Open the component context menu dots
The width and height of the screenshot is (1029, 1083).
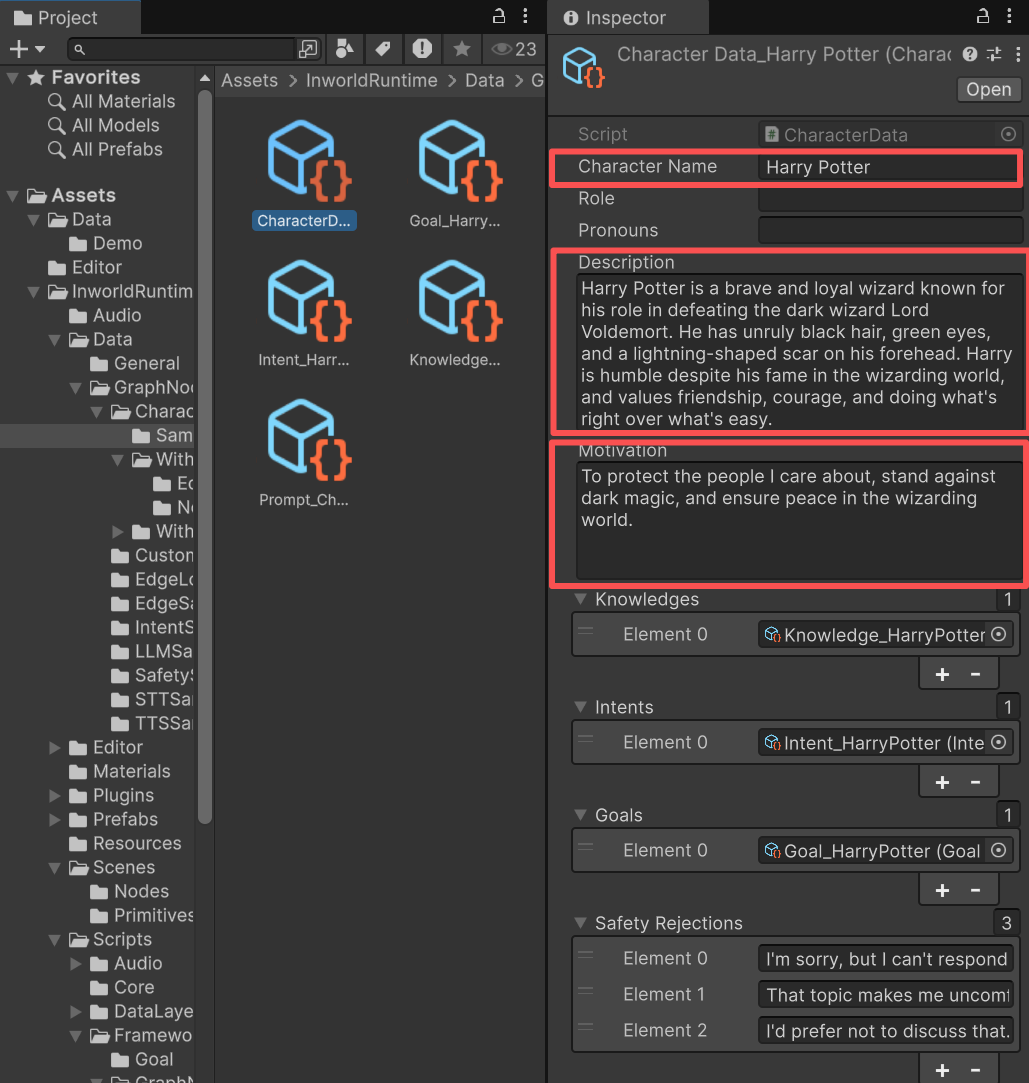tap(1018, 55)
